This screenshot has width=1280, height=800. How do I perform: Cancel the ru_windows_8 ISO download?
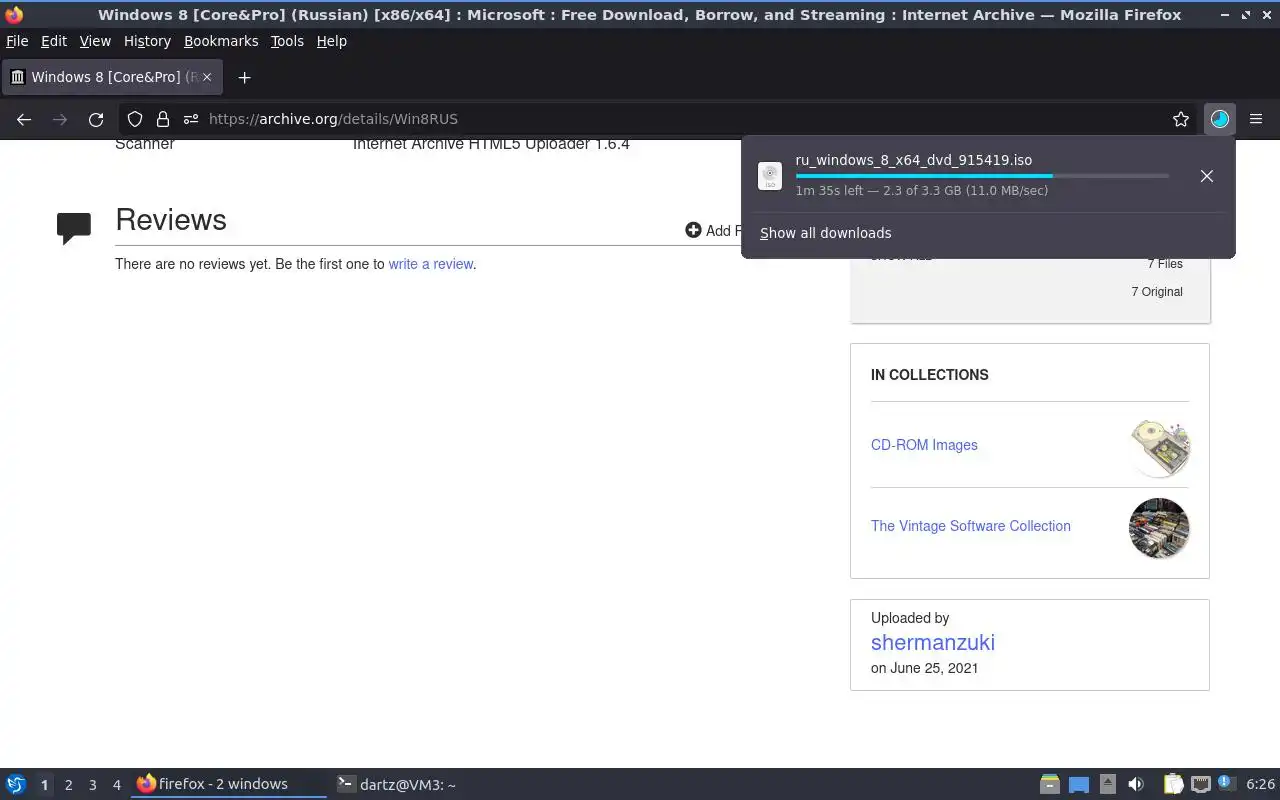pyautogui.click(x=1207, y=176)
